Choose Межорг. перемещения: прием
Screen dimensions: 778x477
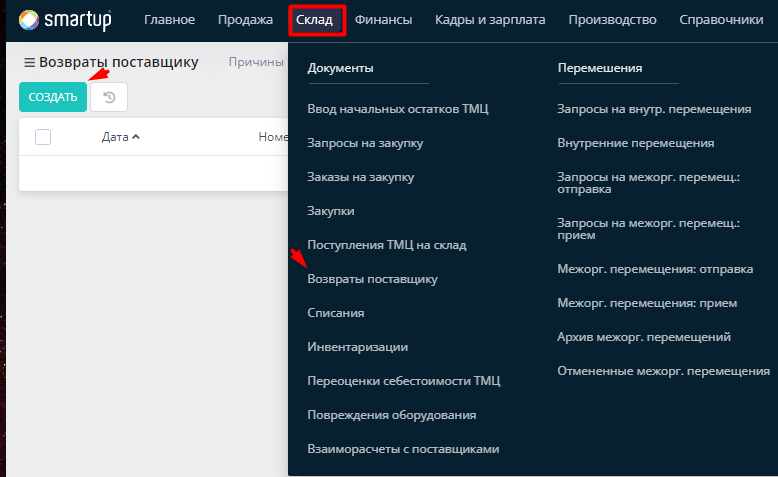[x=648, y=303]
